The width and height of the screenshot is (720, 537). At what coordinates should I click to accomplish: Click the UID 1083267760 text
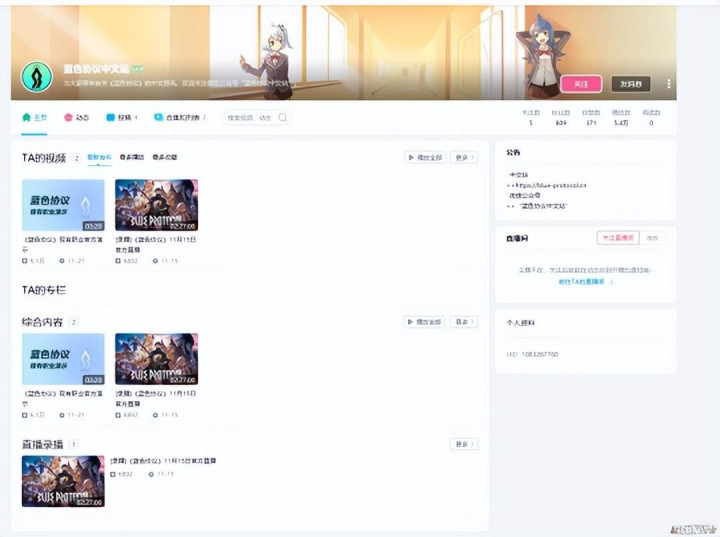coord(533,354)
